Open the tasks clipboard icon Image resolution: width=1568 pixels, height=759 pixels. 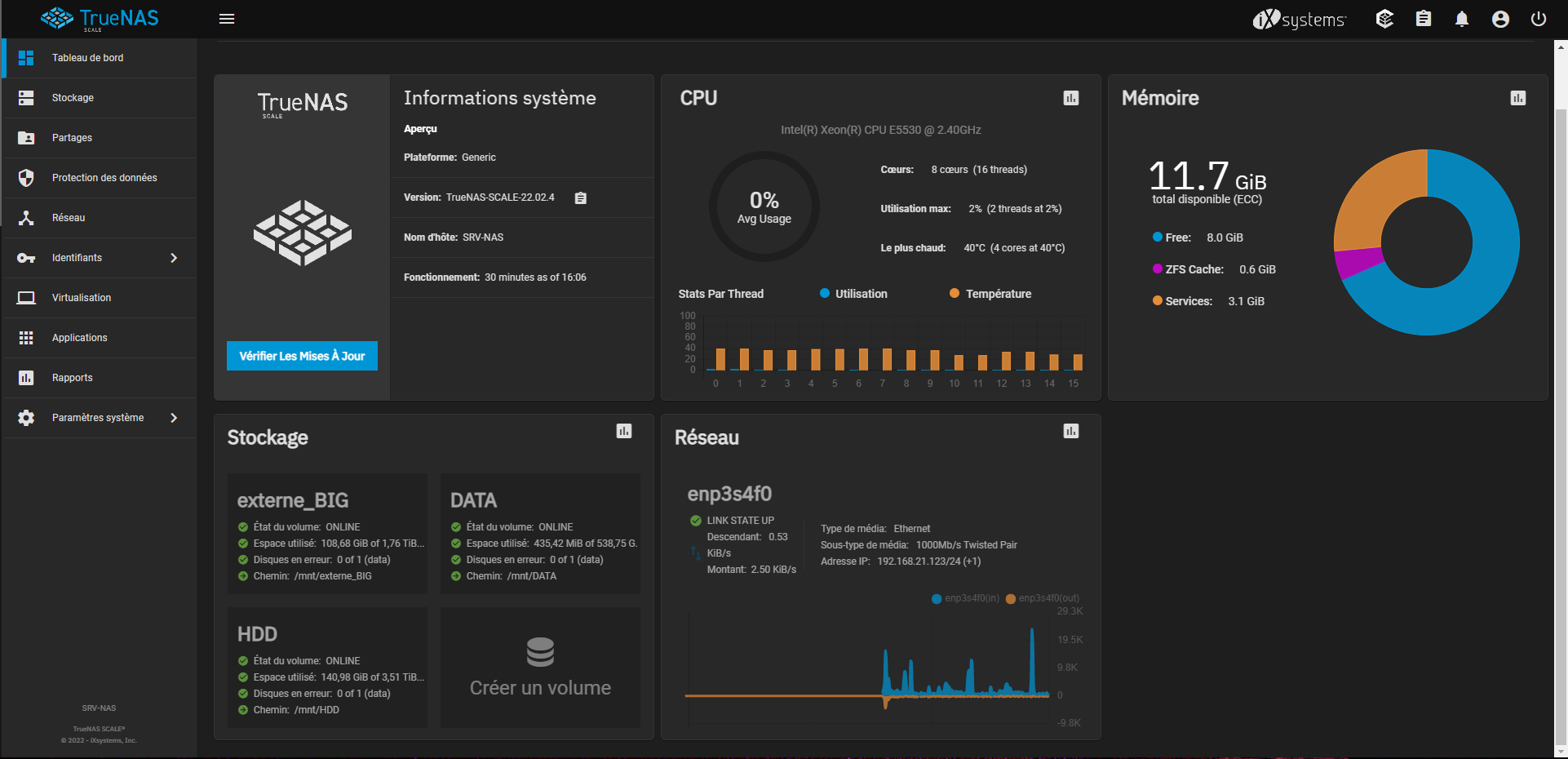(1424, 19)
